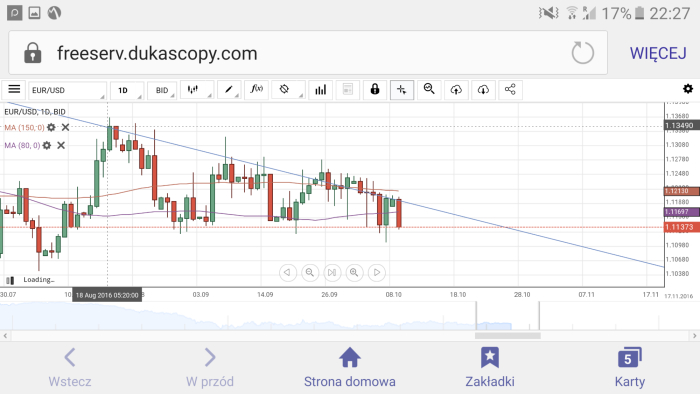700x394 pixels.
Task: Click the cloud upload icon
Action: (x=456, y=90)
